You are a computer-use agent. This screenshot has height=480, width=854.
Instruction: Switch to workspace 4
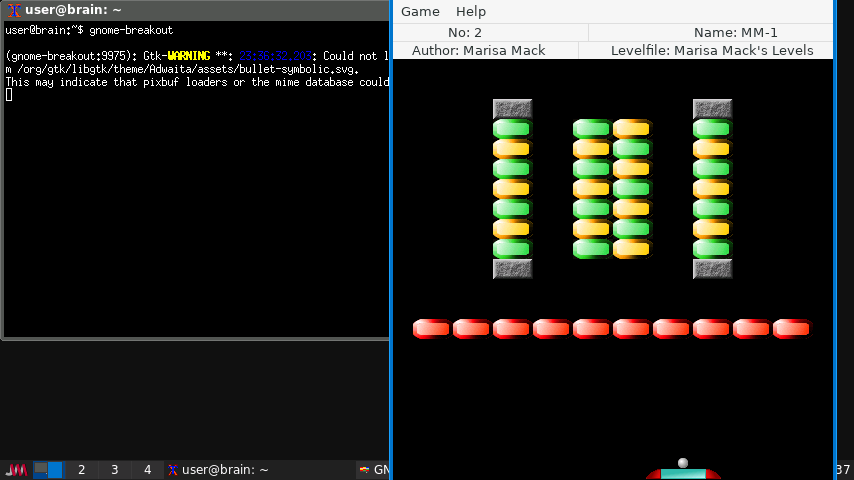[x=147, y=470]
